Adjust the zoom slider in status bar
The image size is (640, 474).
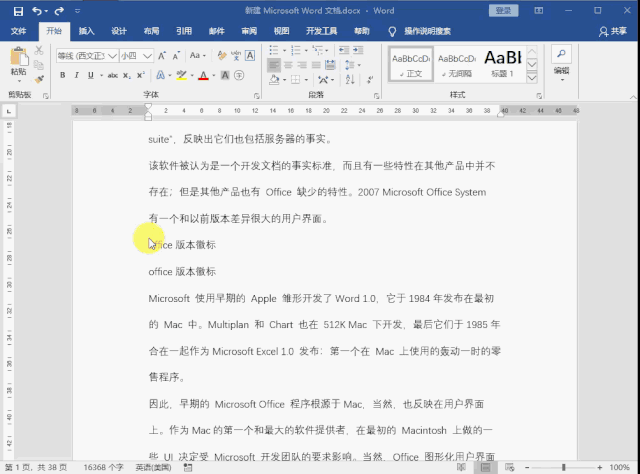564,467
